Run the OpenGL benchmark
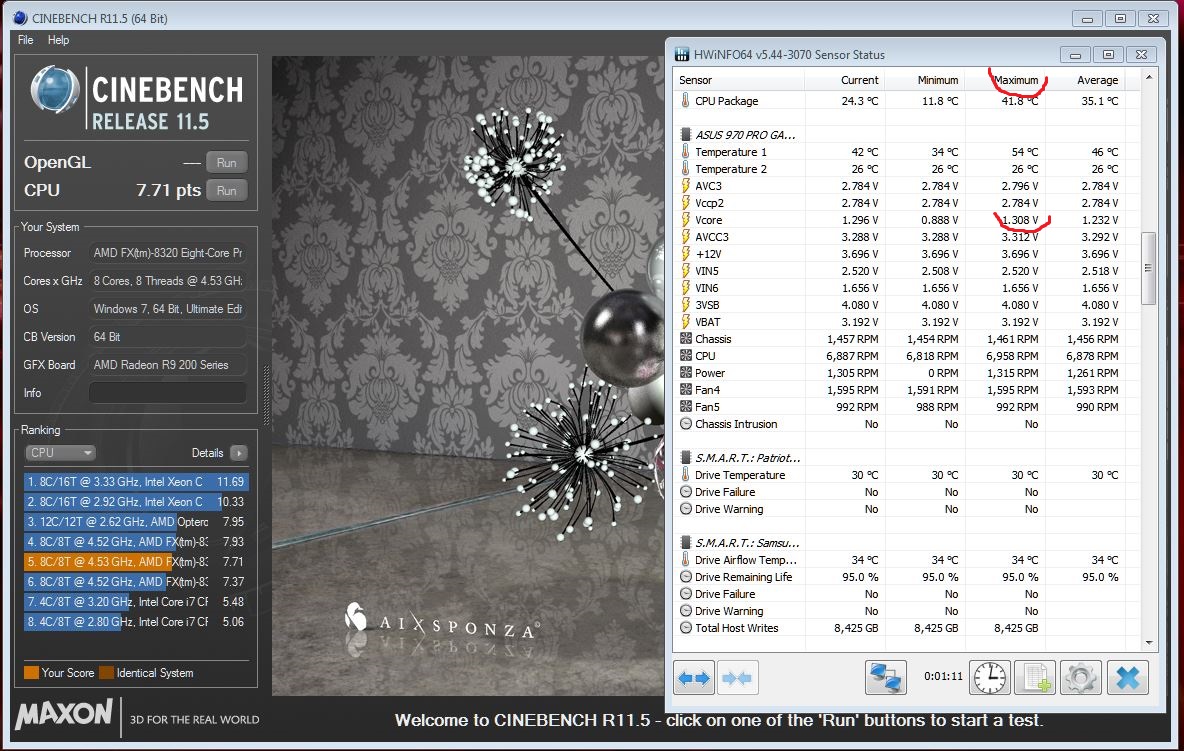The image size is (1184, 751). click(227, 162)
